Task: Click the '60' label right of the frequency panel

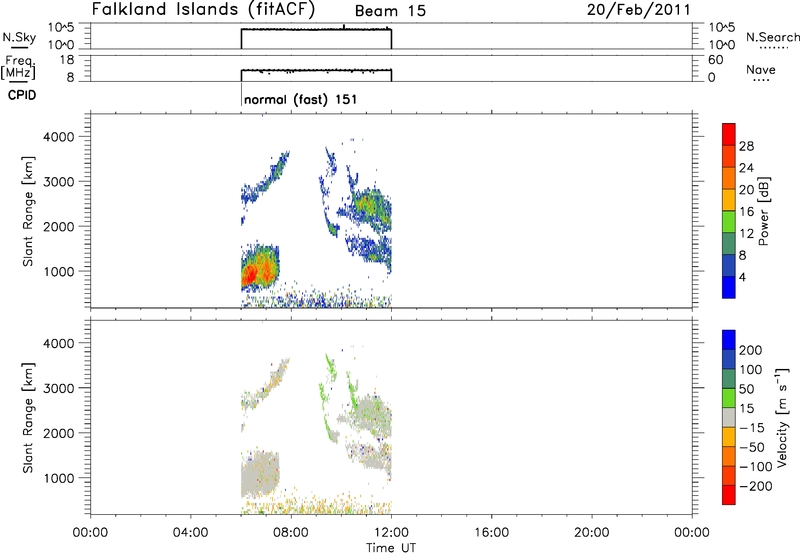Action: click(x=715, y=60)
